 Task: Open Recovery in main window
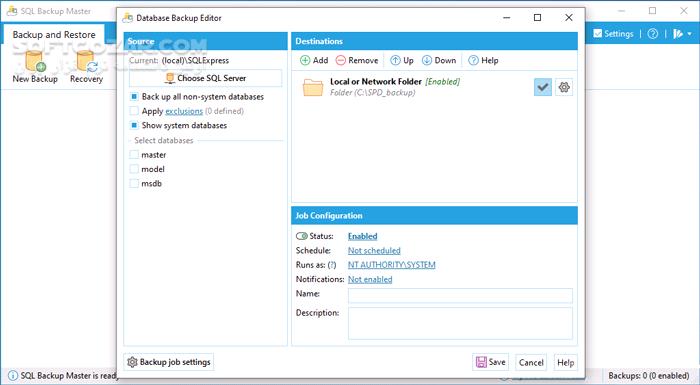[86, 67]
